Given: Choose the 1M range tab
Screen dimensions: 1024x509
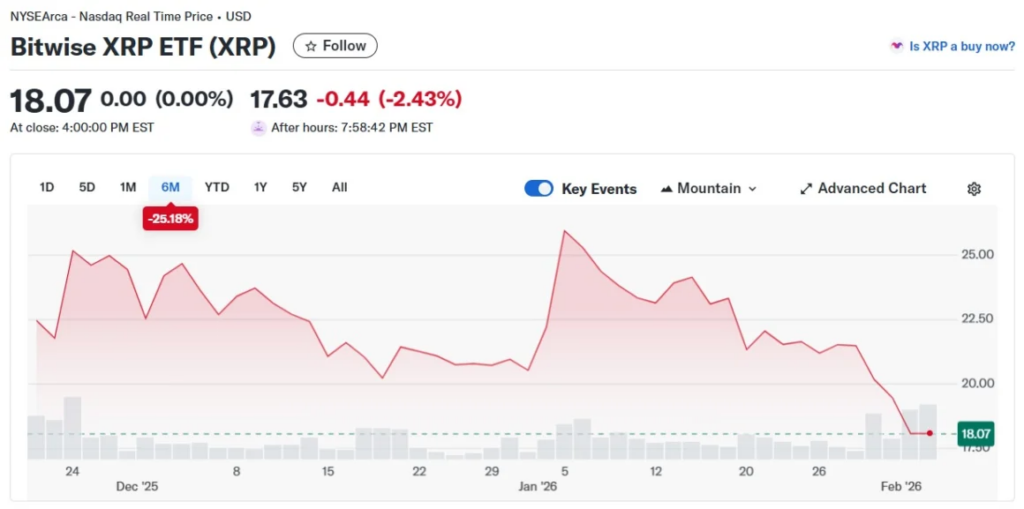Looking at the screenshot, I should [128, 187].
